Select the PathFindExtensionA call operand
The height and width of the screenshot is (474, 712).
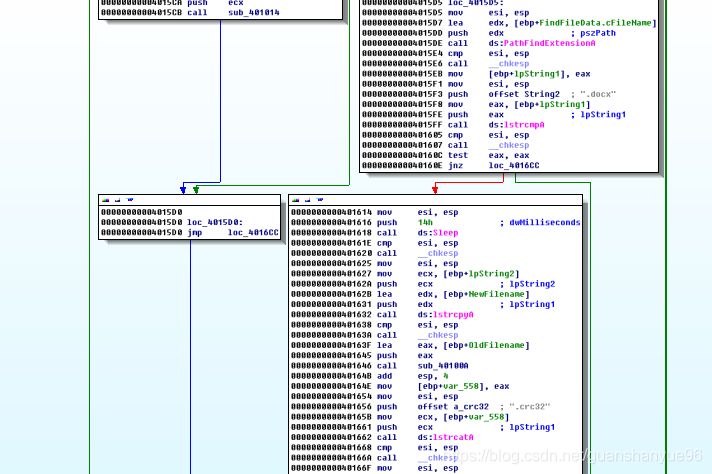point(542,43)
